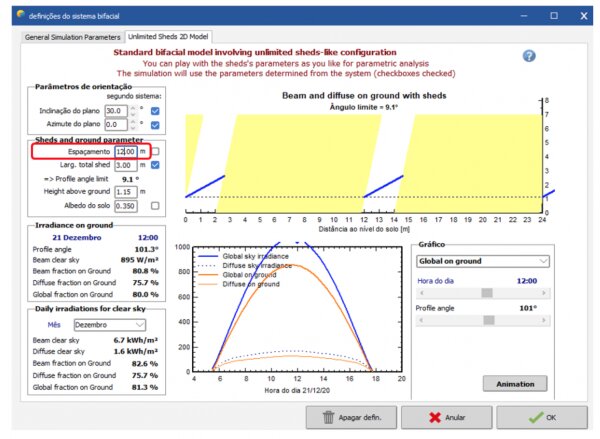Screen dimensions: 600x439
Task: Click the red X icon on Anular
Action: [432, 417]
